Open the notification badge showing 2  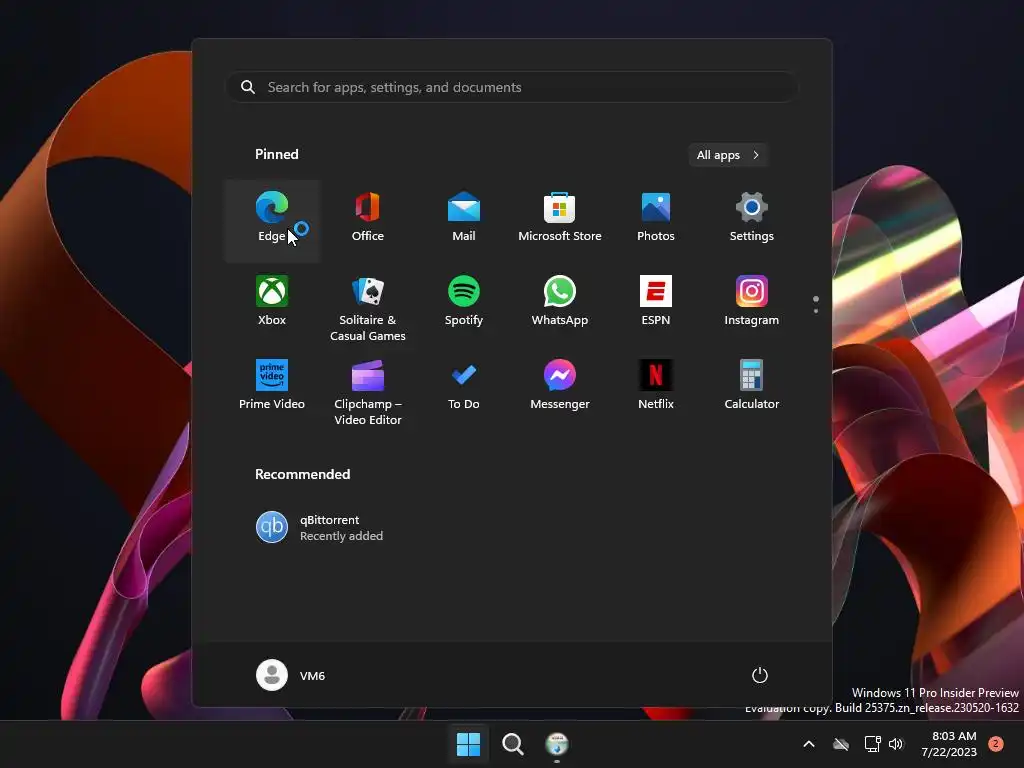995,744
